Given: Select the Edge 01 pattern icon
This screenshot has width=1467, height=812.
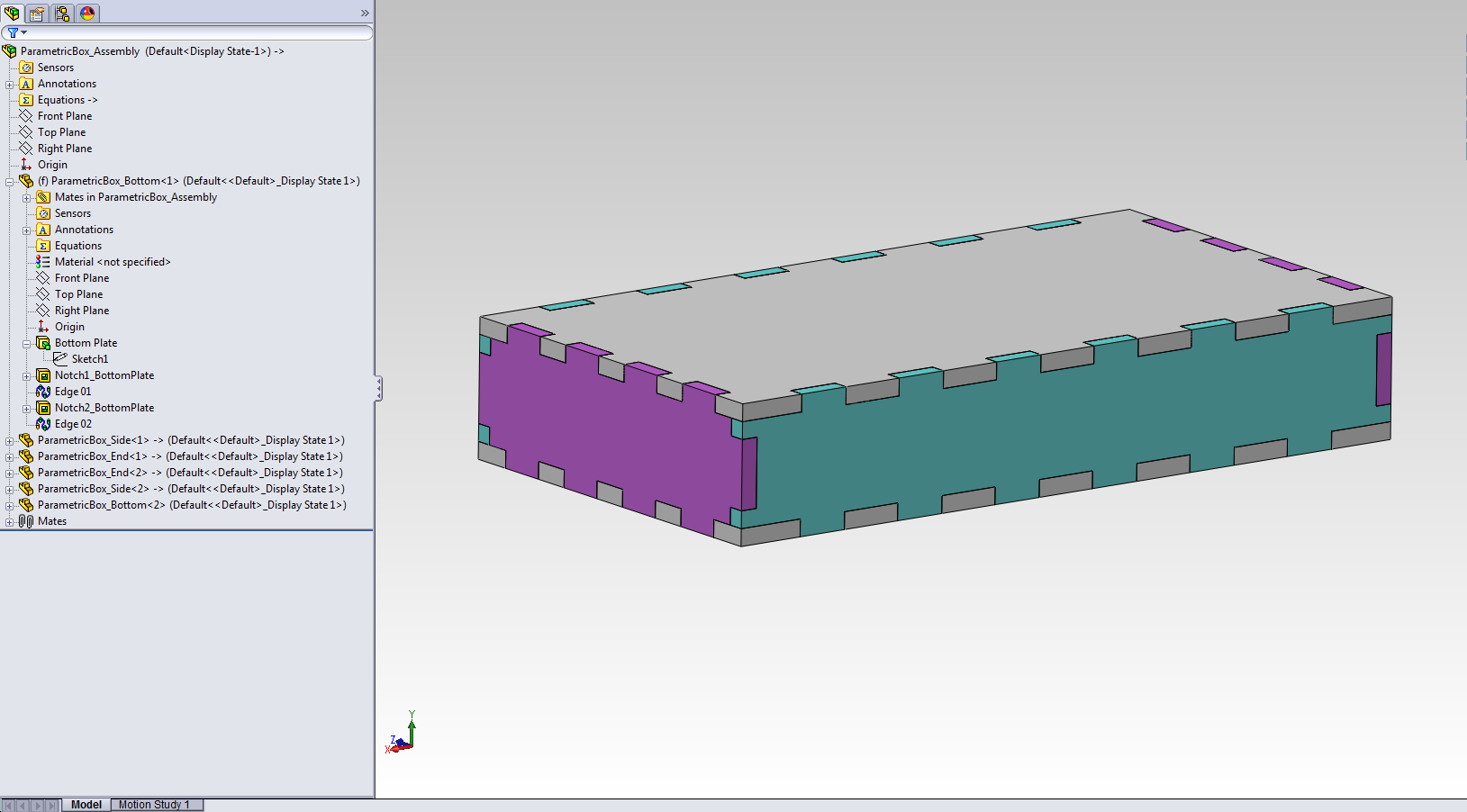Looking at the screenshot, I should click(x=43, y=392).
